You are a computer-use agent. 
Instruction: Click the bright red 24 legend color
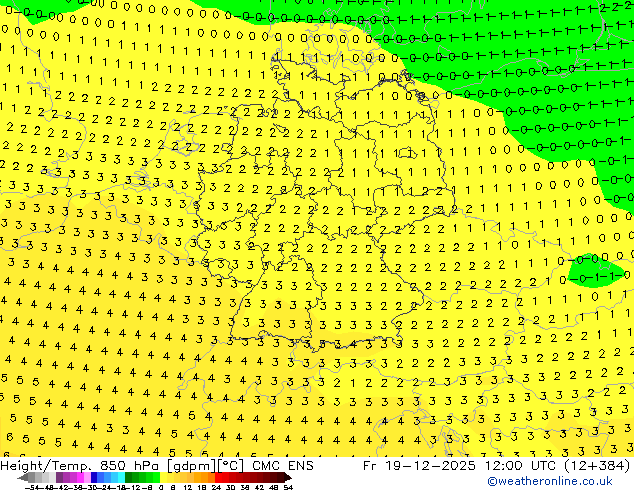(218, 477)
